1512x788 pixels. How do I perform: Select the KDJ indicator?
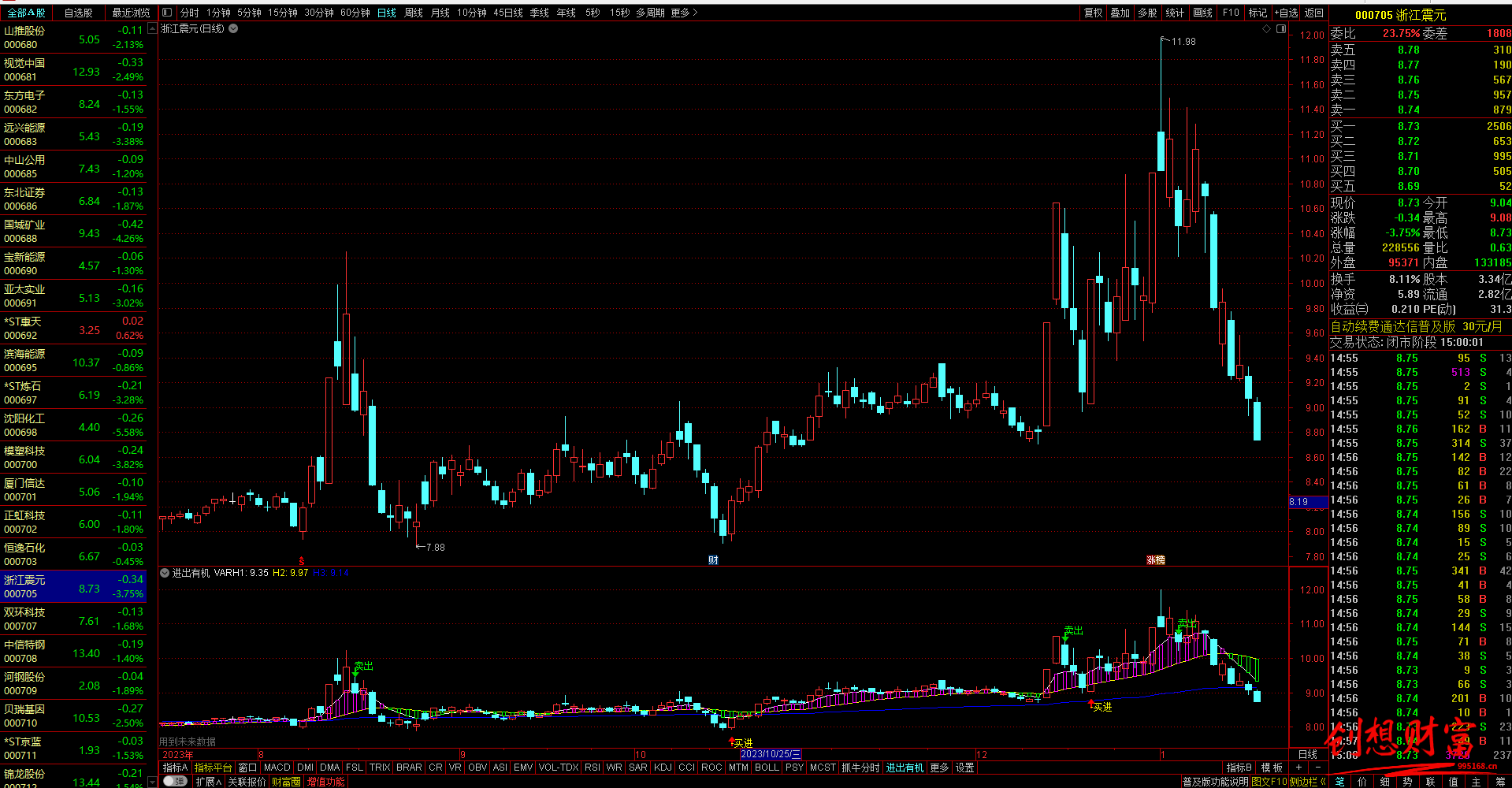(x=663, y=767)
